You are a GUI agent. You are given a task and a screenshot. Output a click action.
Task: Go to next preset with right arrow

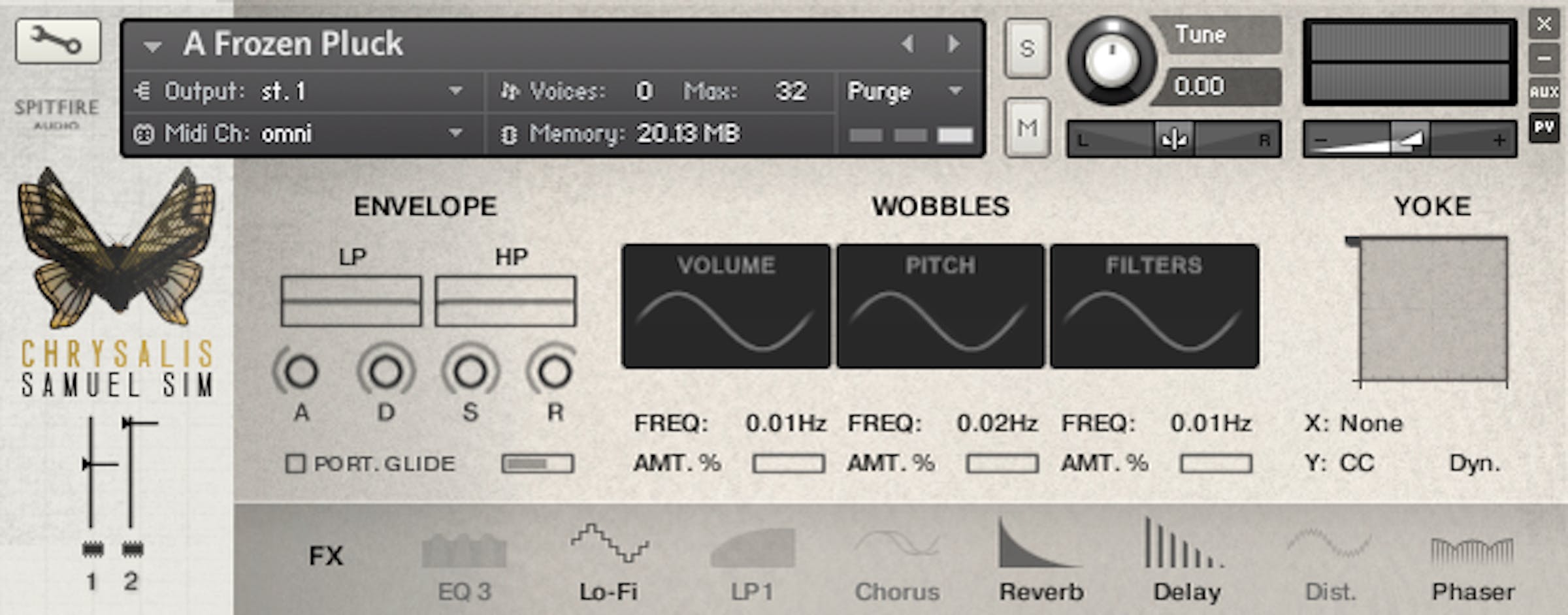(x=954, y=44)
